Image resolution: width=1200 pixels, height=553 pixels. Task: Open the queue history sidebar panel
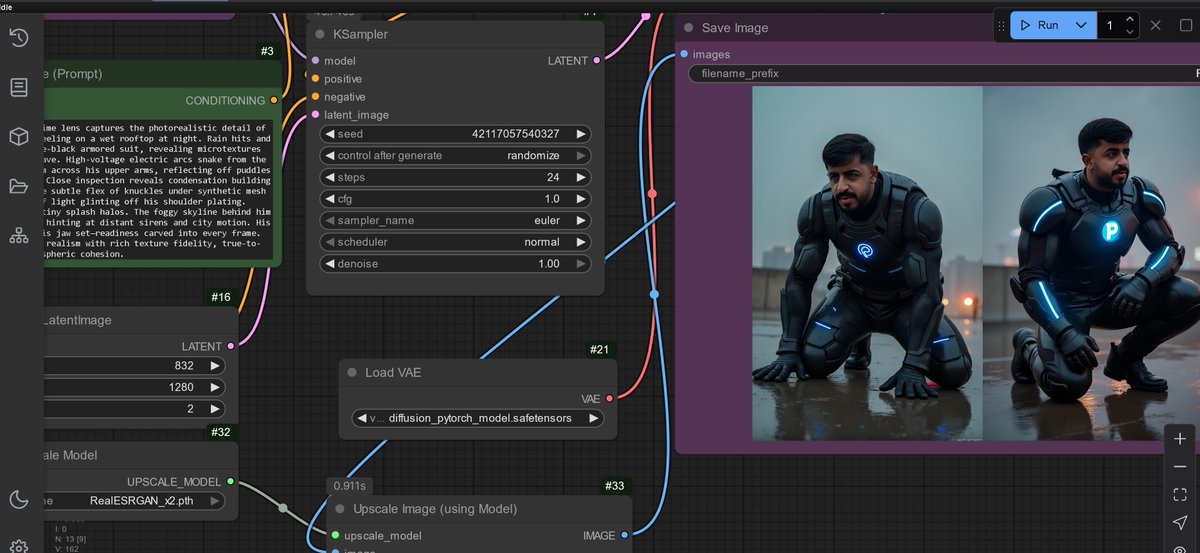click(x=18, y=38)
